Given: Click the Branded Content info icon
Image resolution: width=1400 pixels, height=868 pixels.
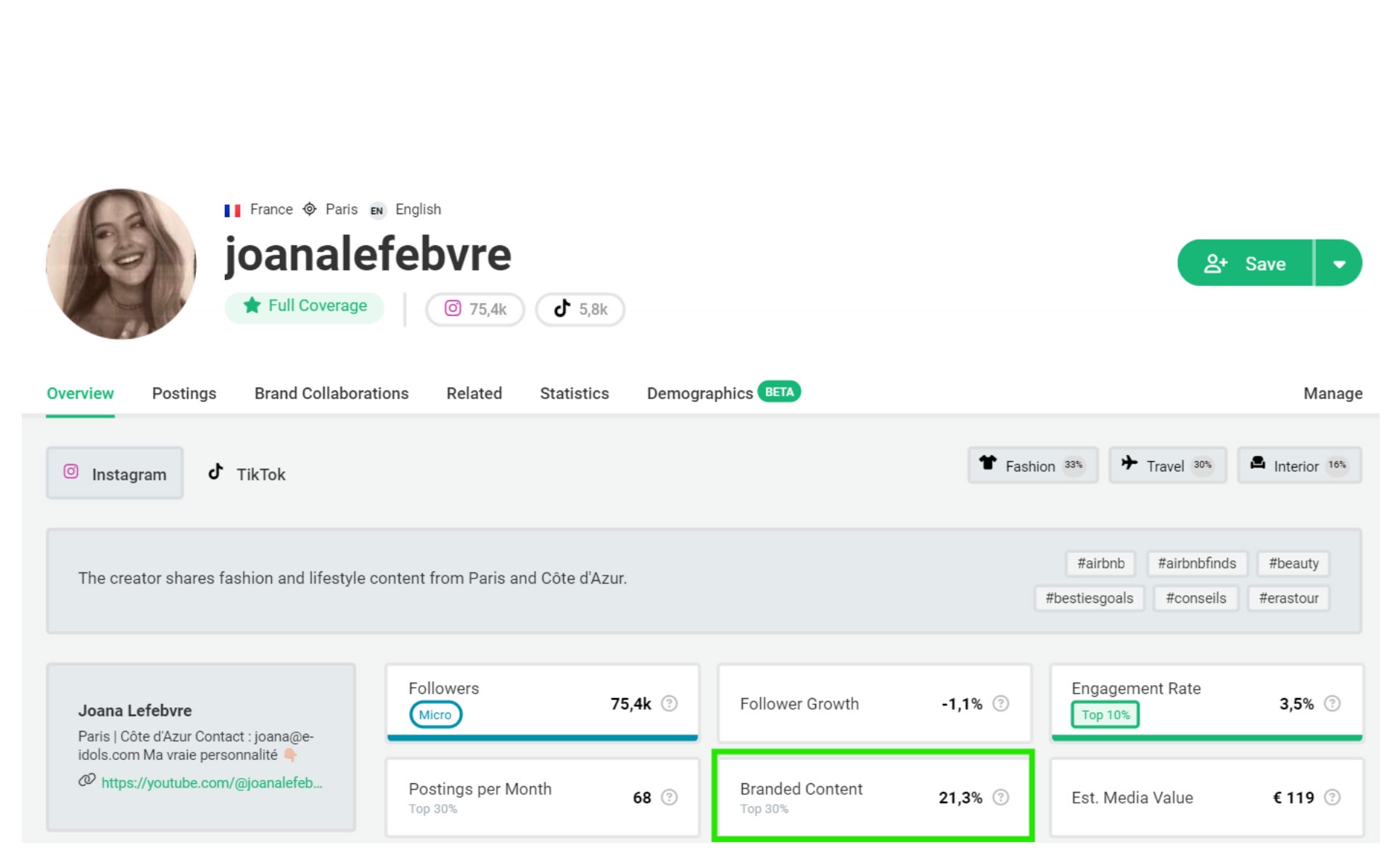Looking at the screenshot, I should tap(1000, 797).
